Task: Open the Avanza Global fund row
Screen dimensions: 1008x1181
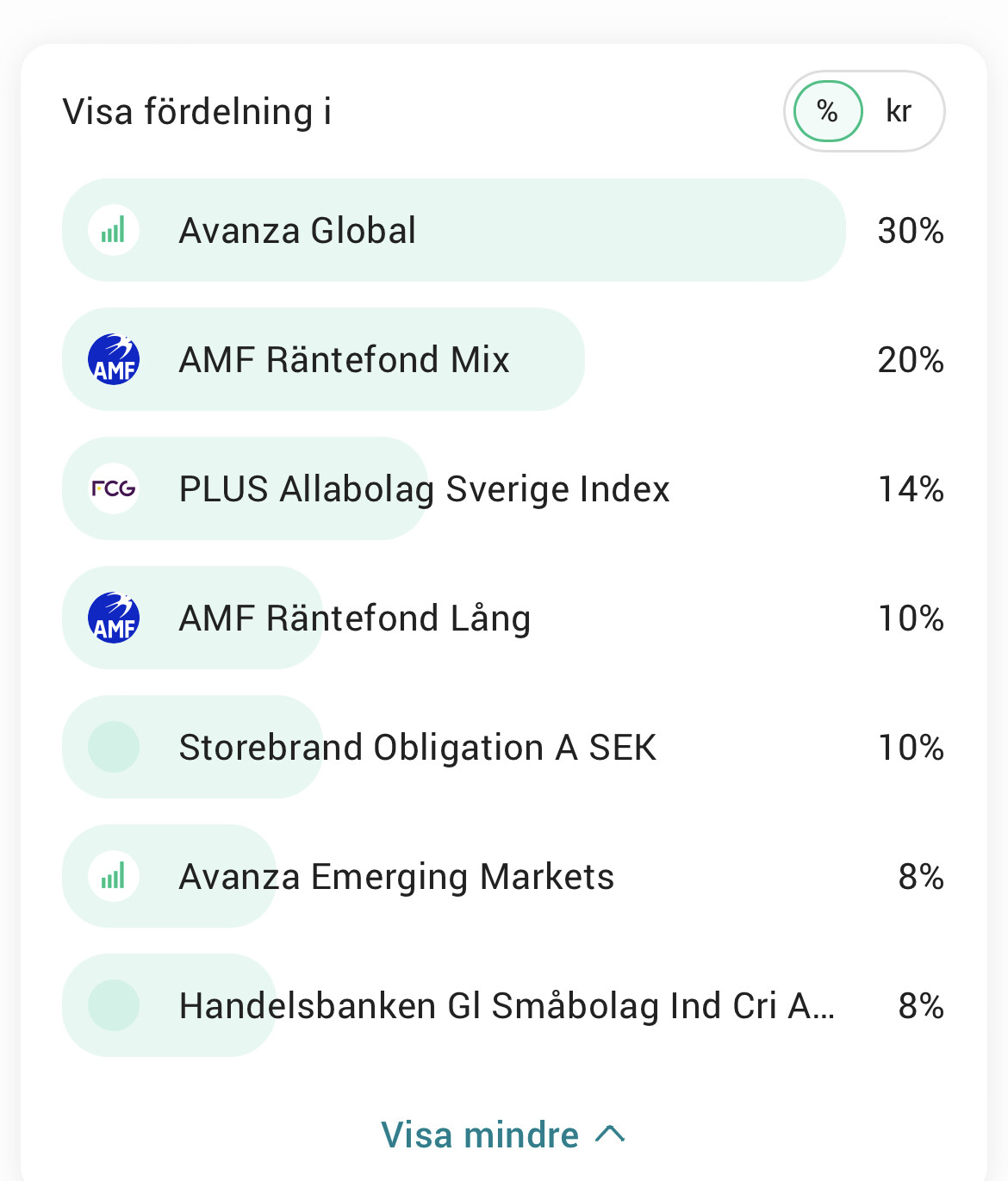Action: (x=503, y=230)
